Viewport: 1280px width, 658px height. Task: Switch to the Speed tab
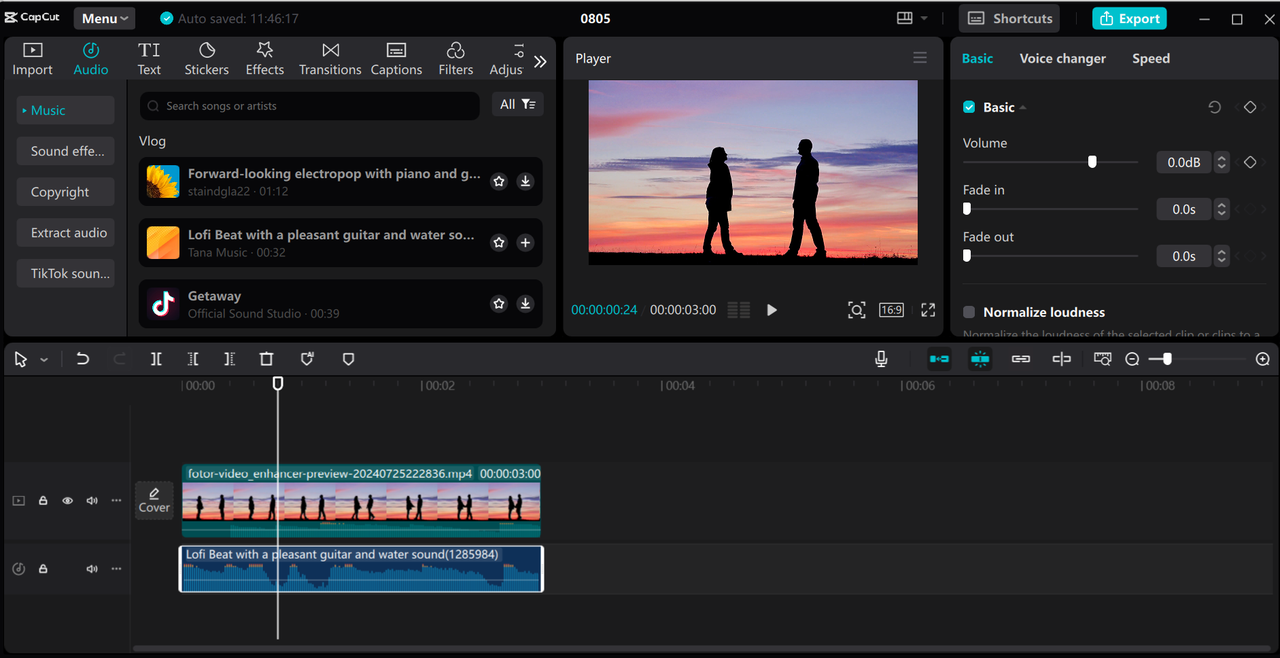click(x=1151, y=58)
